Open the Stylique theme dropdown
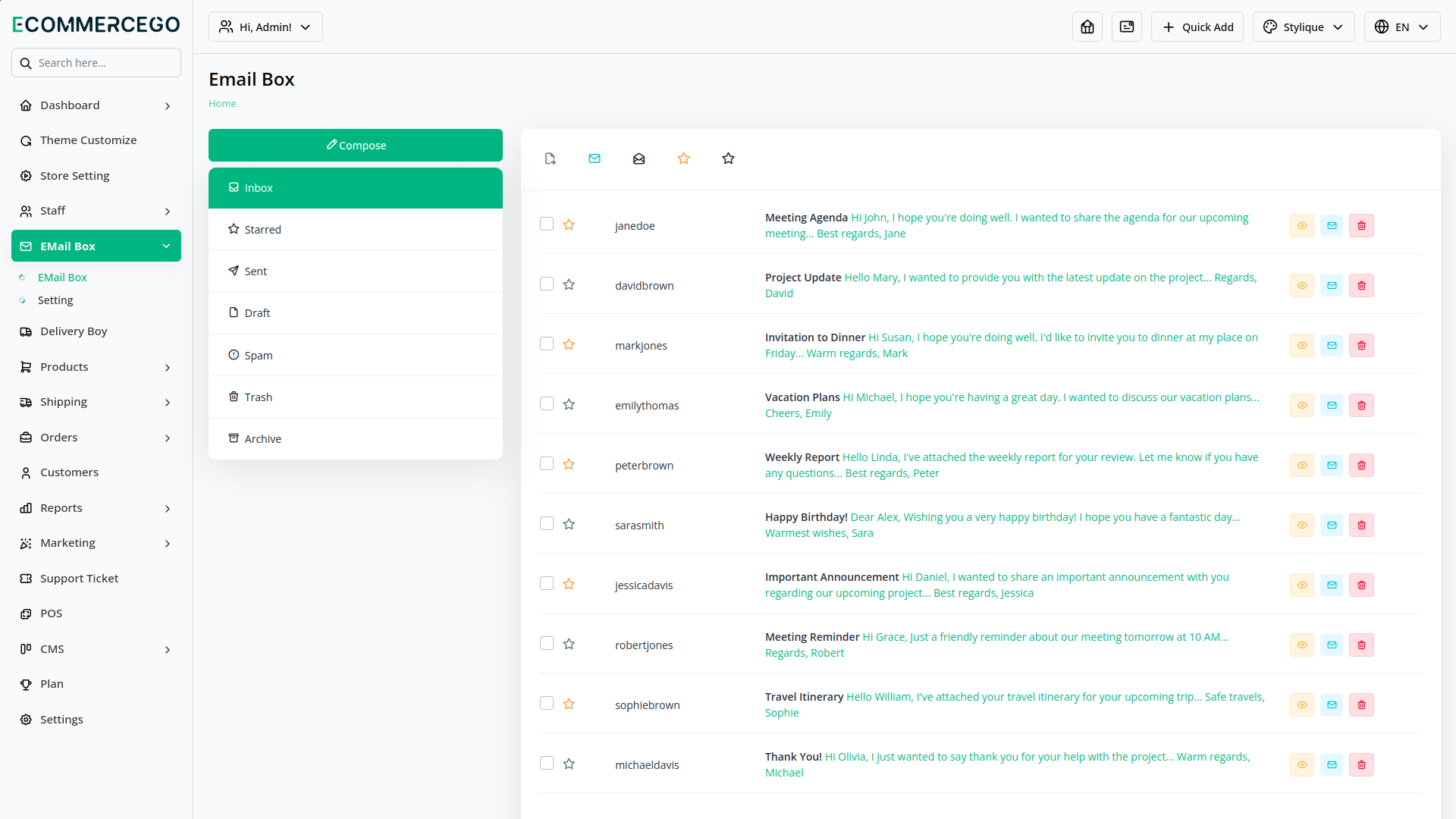This screenshot has width=1456, height=819. (x=1303, y=27)
